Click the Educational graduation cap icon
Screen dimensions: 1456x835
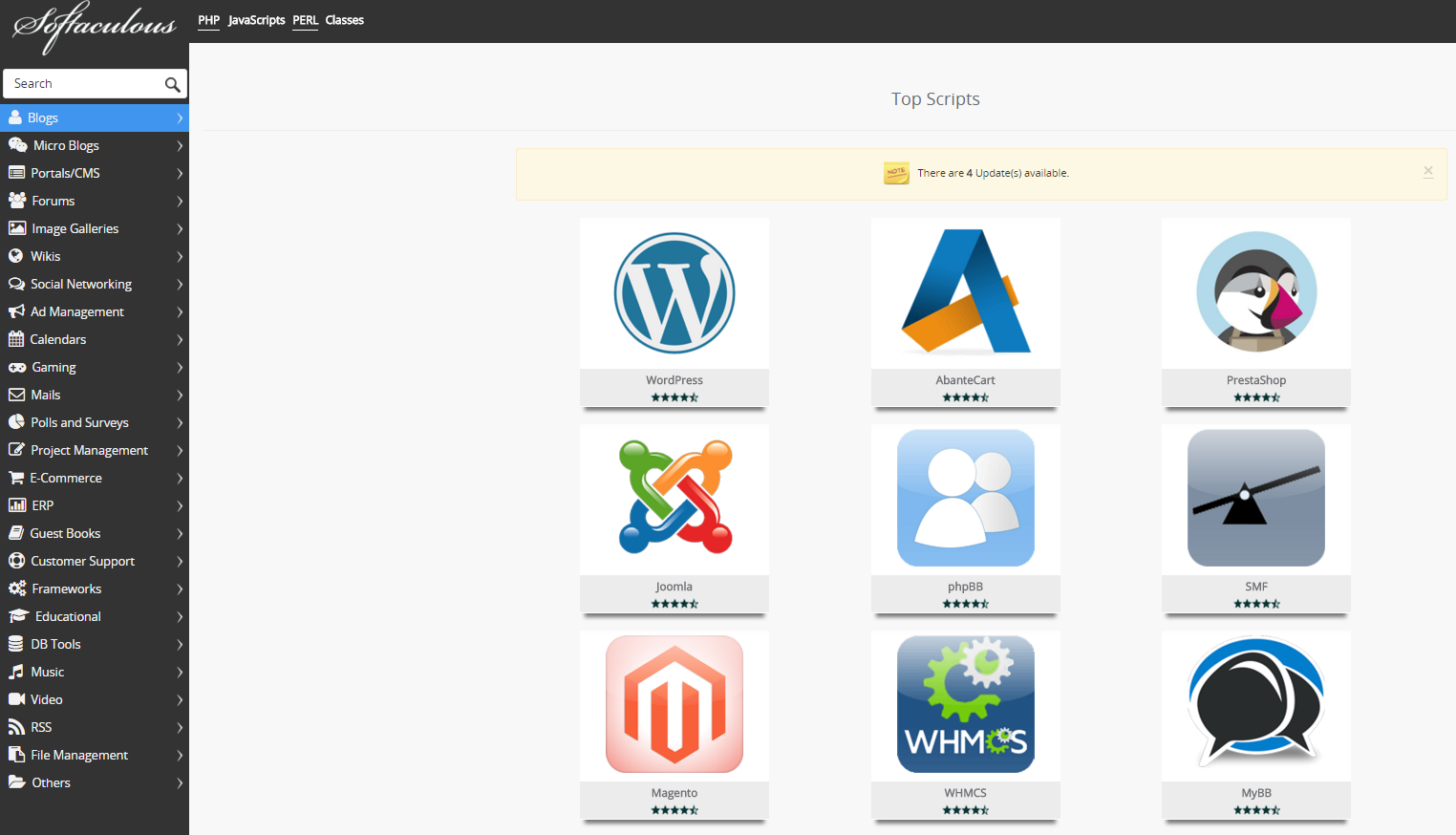click(18, 616)
